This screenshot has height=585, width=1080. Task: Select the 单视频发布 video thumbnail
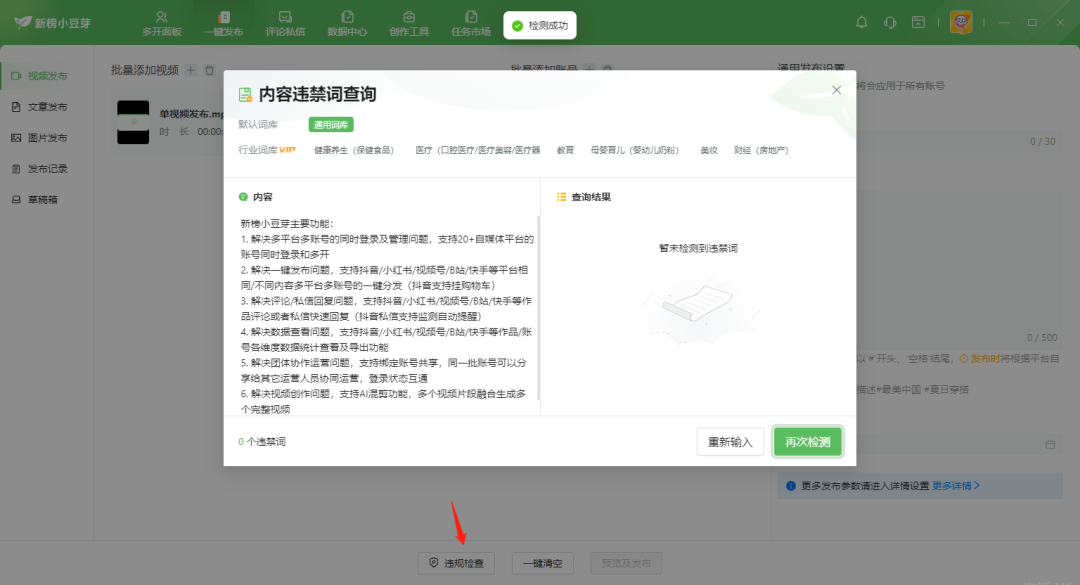(x=133, y=122)
